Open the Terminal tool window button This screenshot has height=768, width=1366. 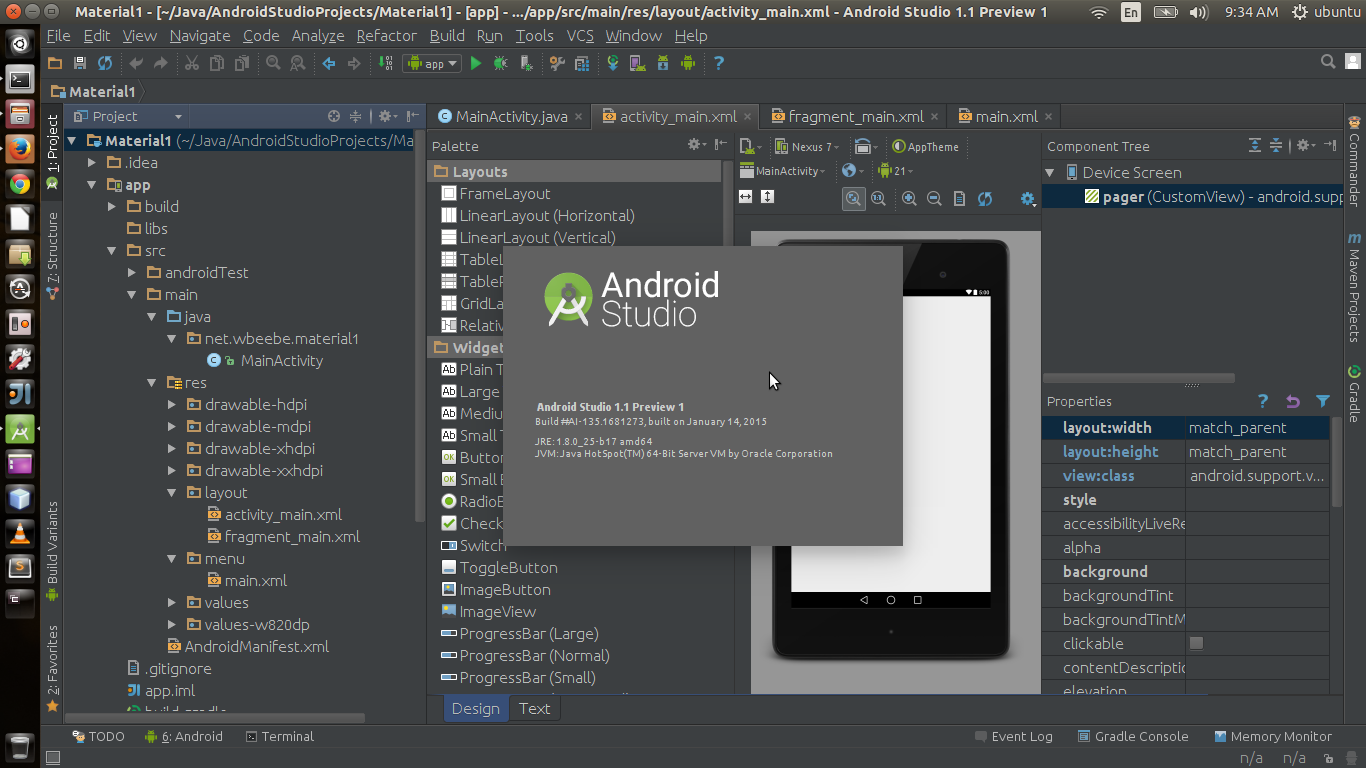click(x=279, y=736)
